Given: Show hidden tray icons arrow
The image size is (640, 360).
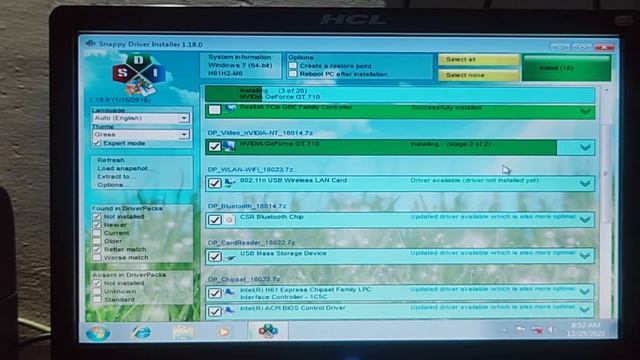Looking at the screenshot, I should point(504,329).
